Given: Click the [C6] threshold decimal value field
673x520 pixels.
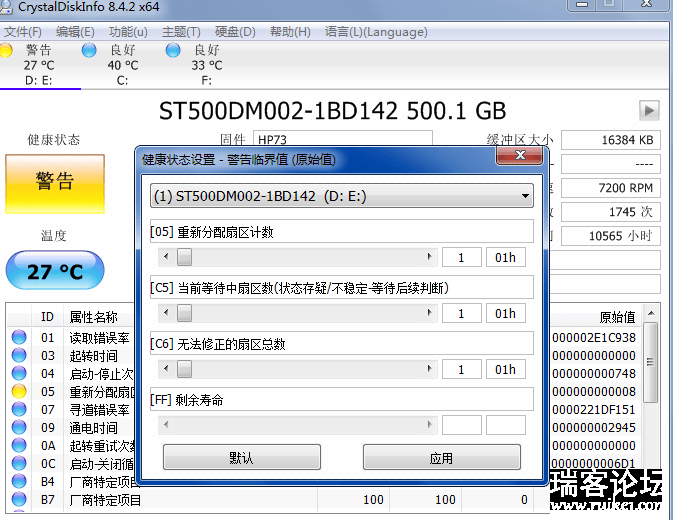Looking at the screenshot, I should pos(462,369).
